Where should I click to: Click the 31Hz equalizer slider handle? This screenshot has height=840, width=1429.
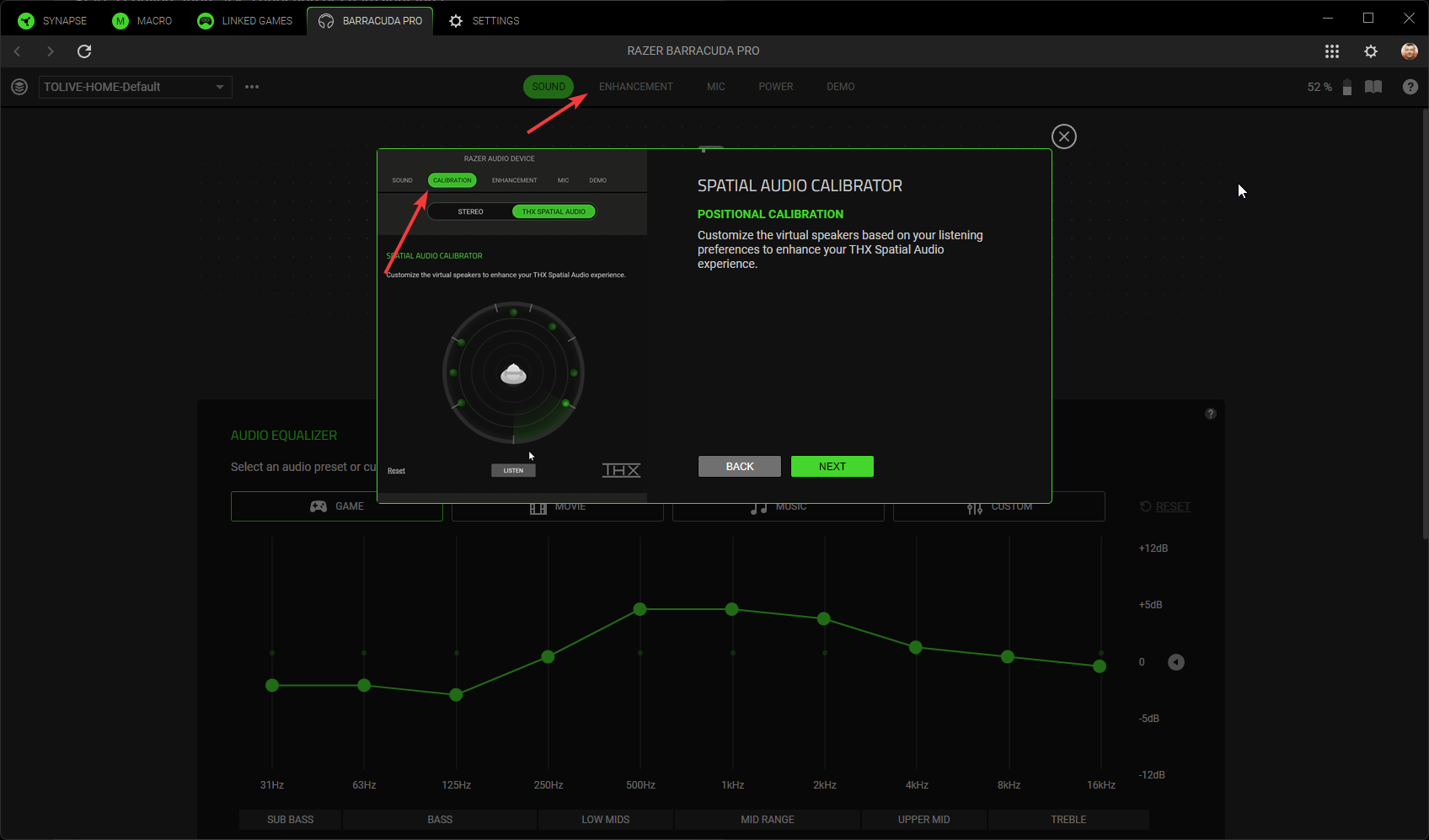[272, 686]
